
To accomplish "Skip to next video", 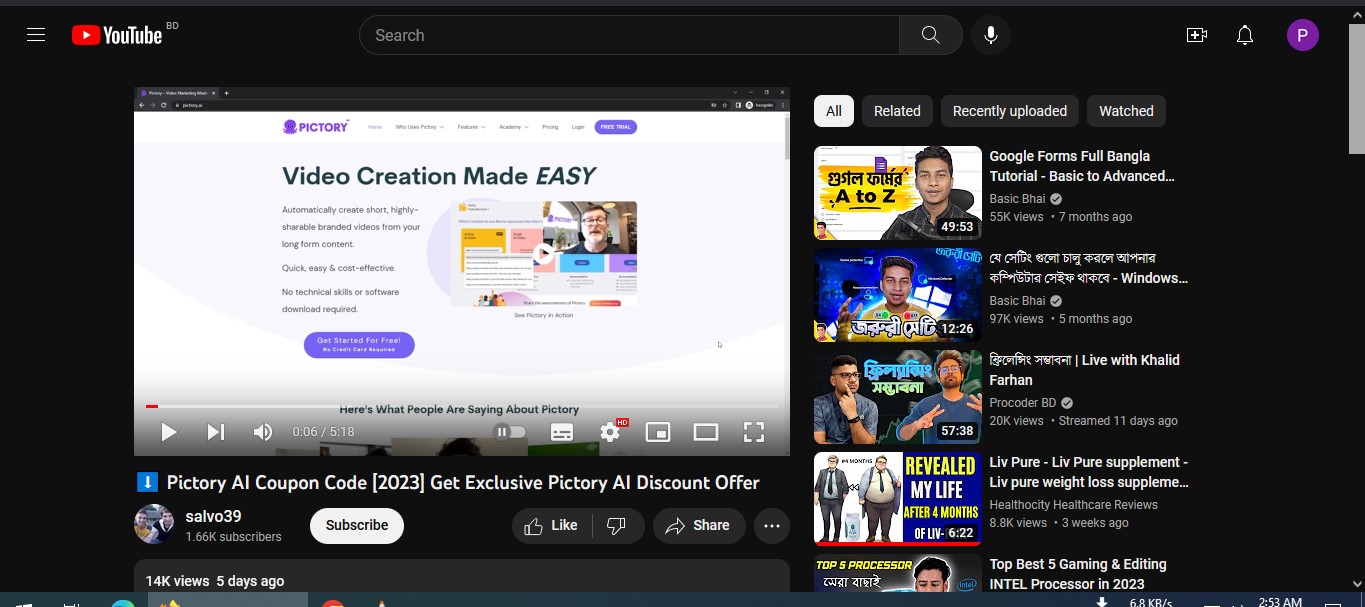I will coord(215,432).
